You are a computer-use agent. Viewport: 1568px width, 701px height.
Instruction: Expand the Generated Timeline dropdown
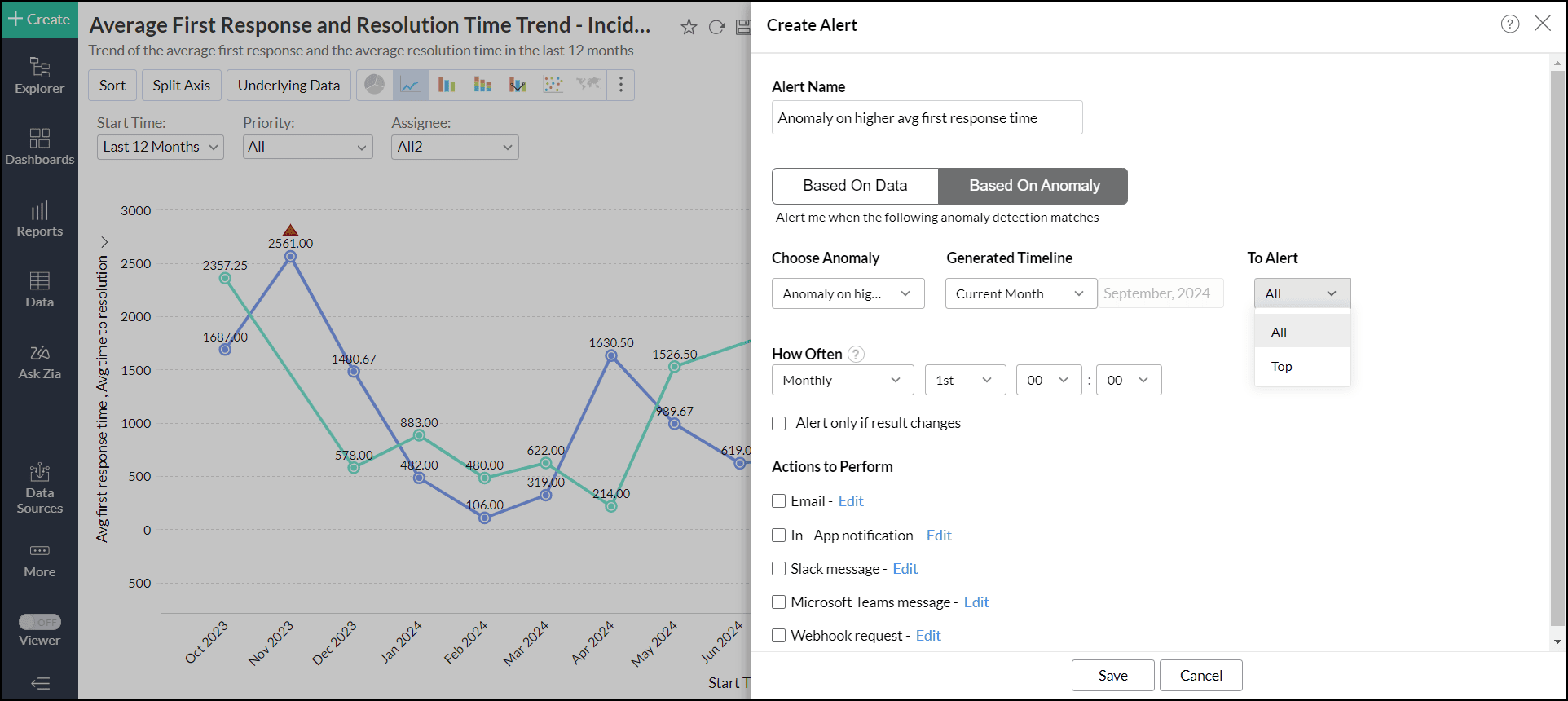1020,293
